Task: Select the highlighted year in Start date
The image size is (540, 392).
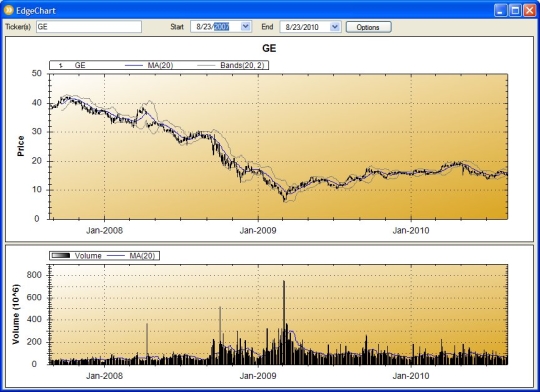Action: point(221,27)
